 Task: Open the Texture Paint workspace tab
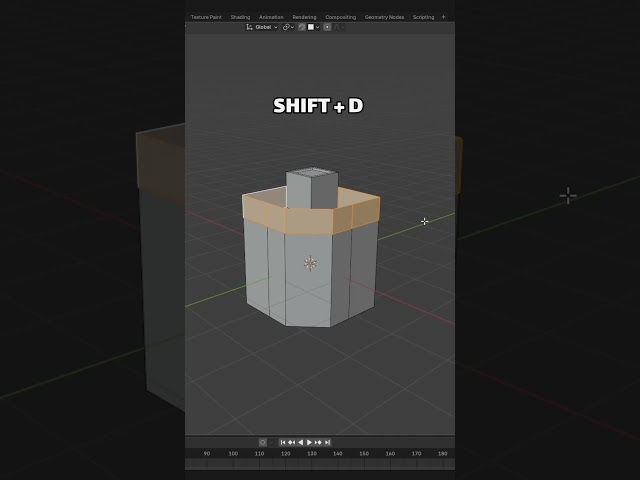point(206,17)
